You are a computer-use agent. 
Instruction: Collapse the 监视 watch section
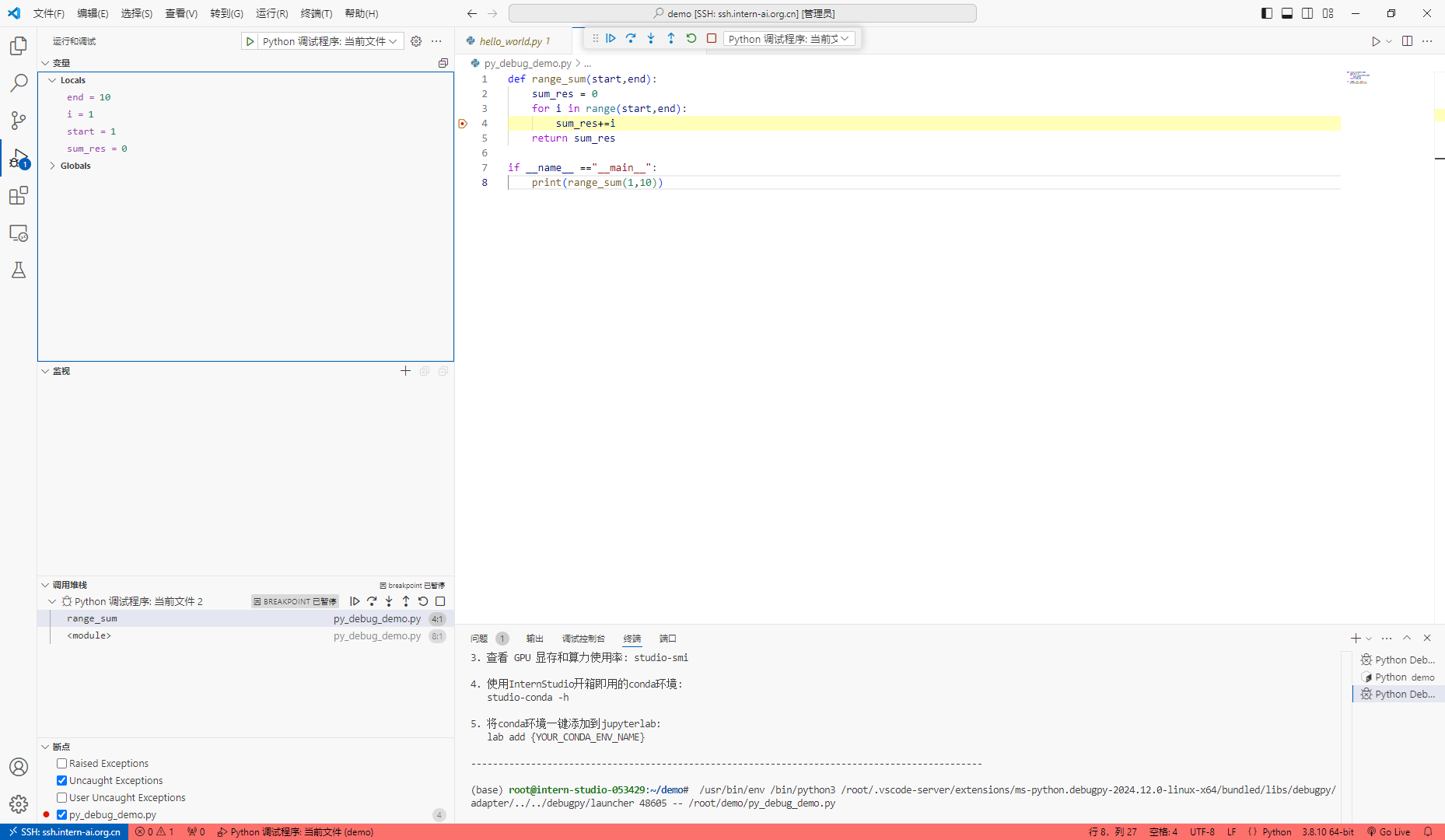[x=44, y=371]
